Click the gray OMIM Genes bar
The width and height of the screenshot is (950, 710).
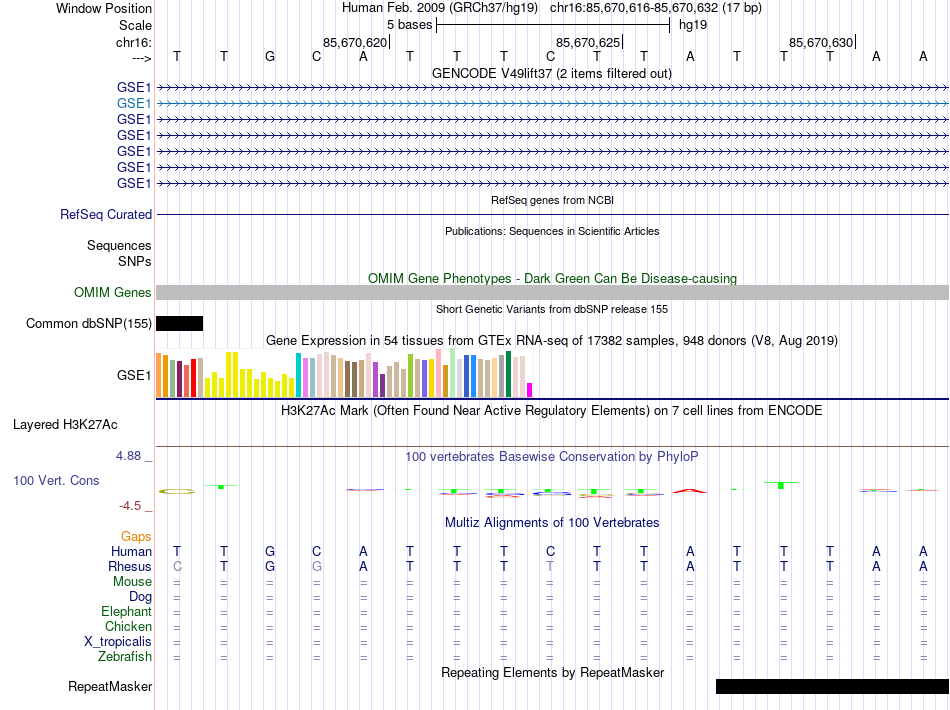tap(552, 293)
